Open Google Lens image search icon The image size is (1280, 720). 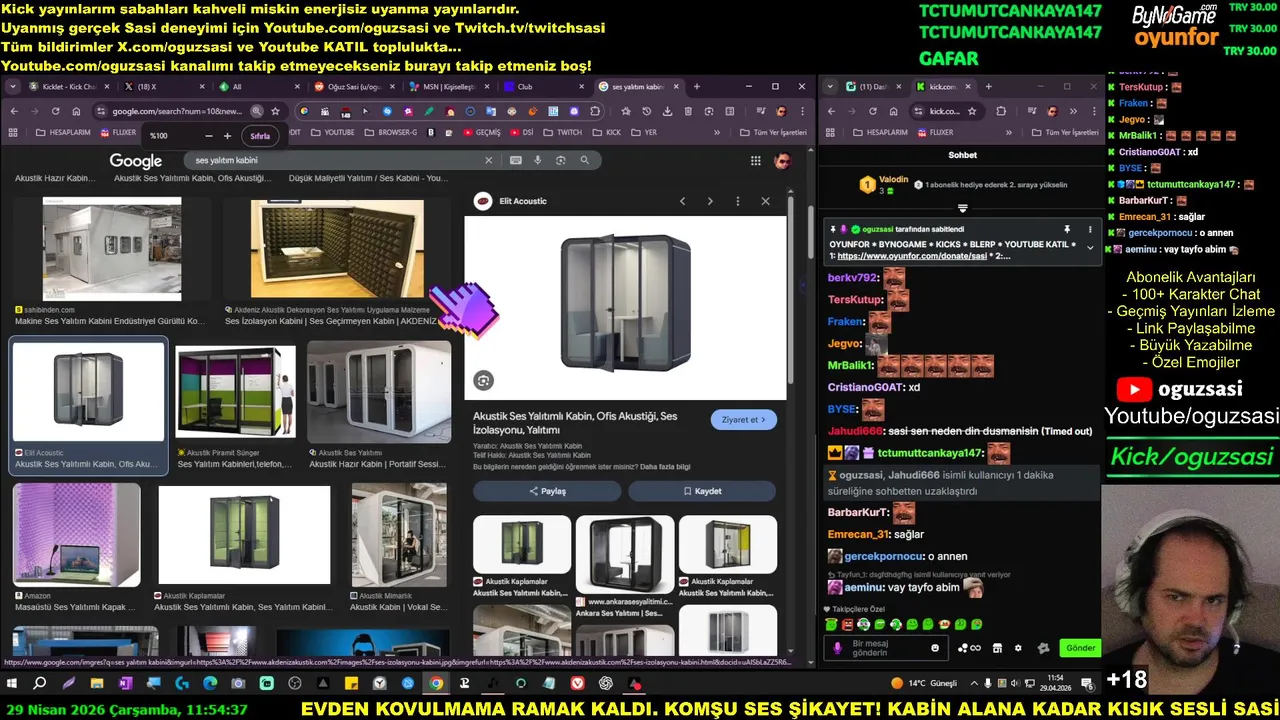[x=561, y=160]
